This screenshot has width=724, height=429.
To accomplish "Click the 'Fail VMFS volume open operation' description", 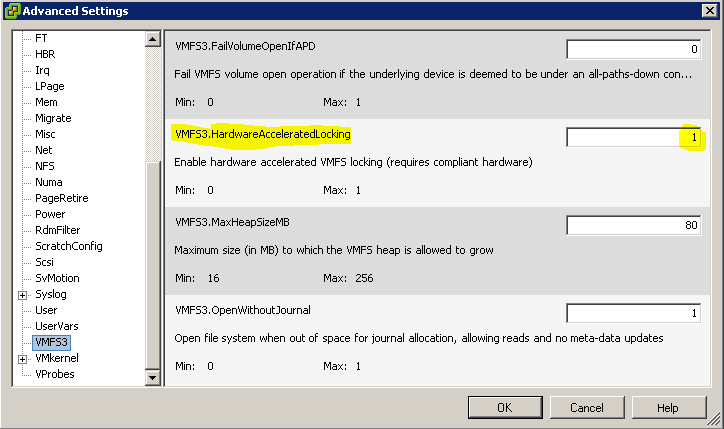I will pos(433,74).
